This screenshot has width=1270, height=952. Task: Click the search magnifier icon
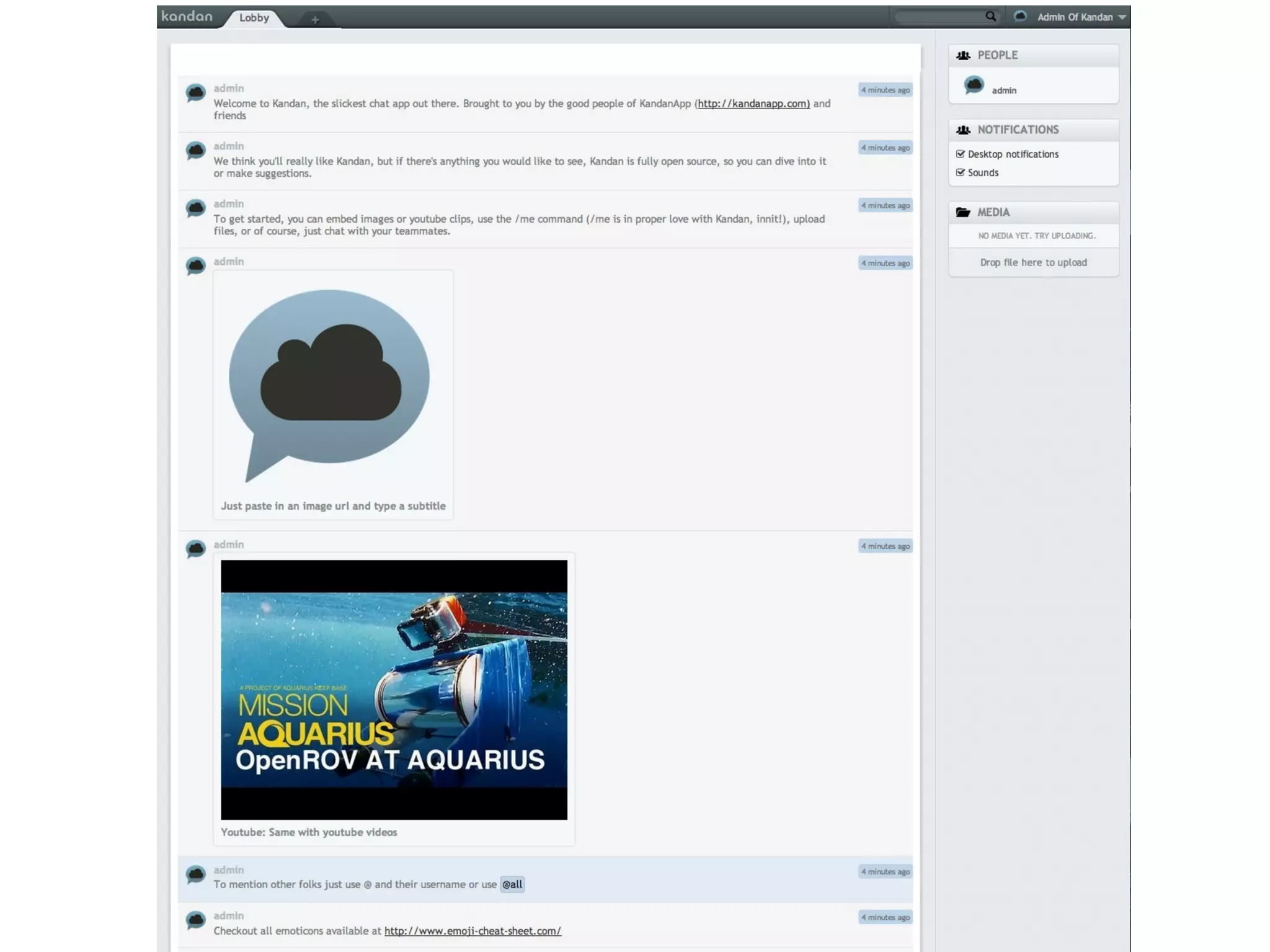point(990,17)
